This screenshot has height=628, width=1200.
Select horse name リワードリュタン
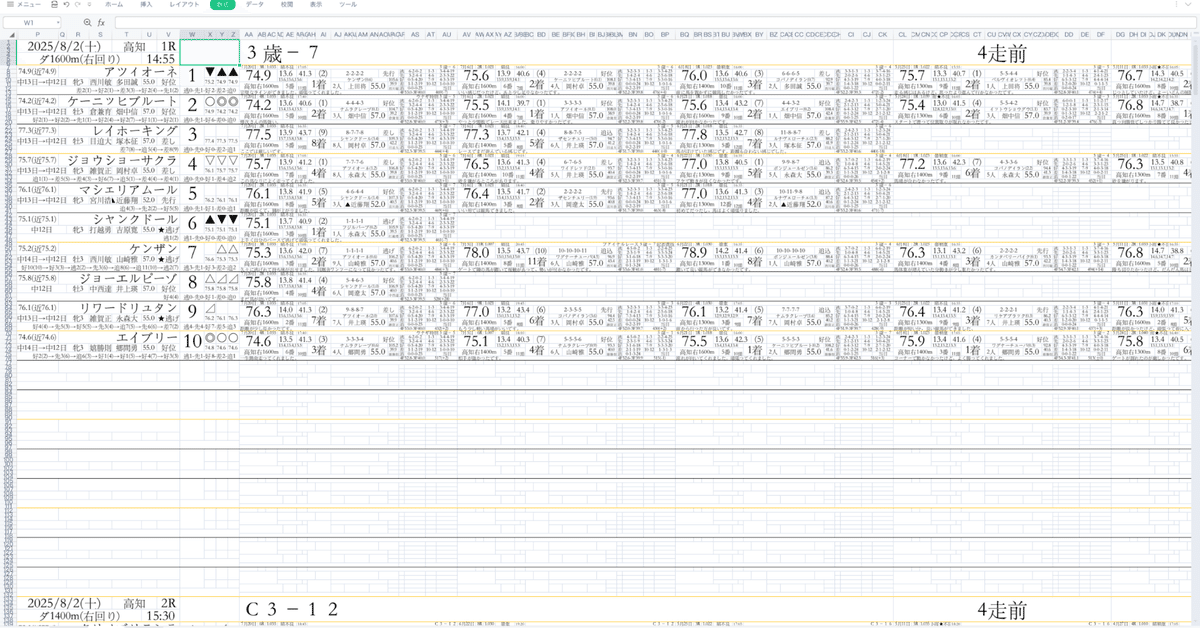click(131, 308)
